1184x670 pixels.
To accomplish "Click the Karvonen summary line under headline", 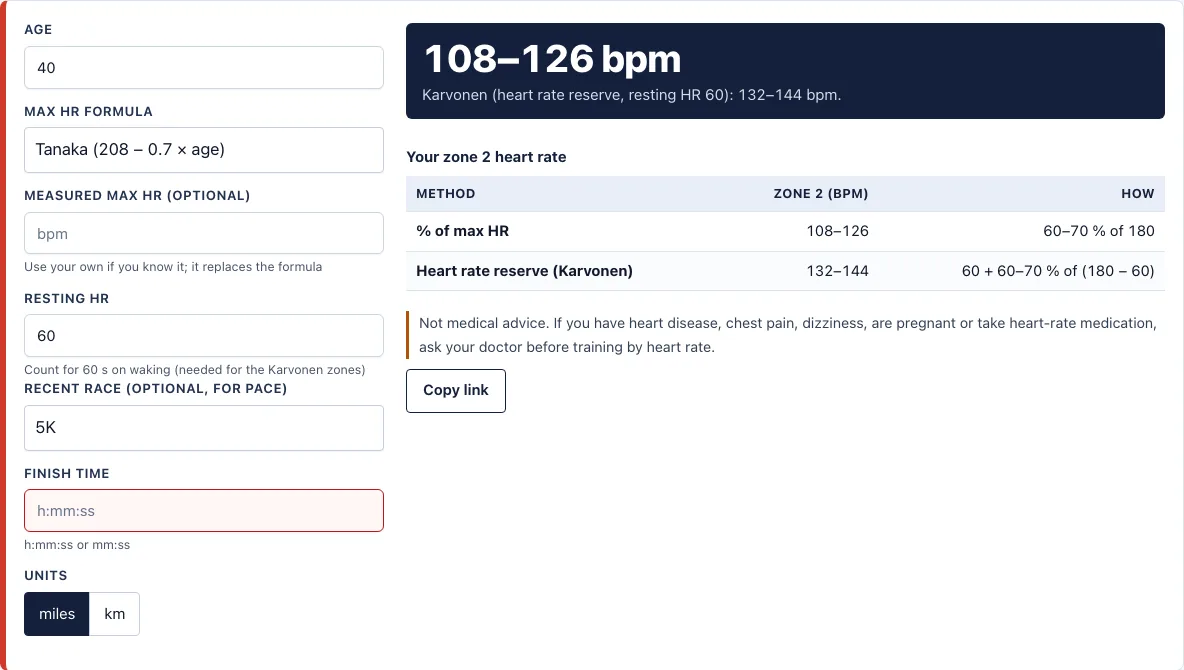I will click(x=631, y=95).
